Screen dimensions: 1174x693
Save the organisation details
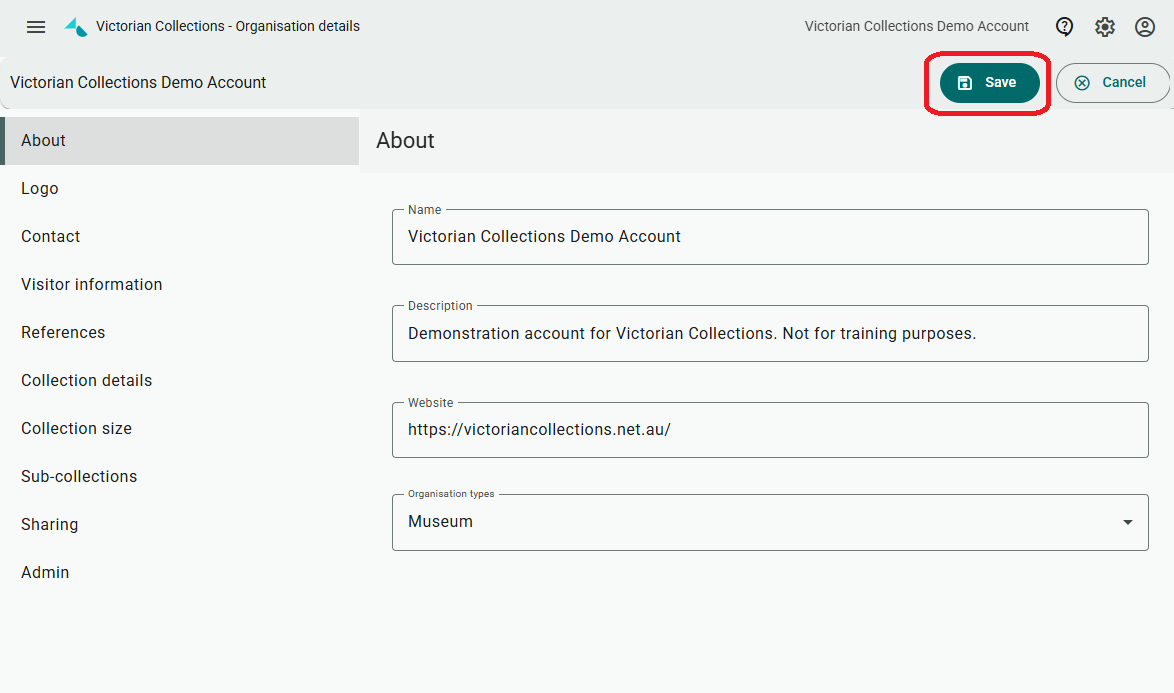pos(989,82)
